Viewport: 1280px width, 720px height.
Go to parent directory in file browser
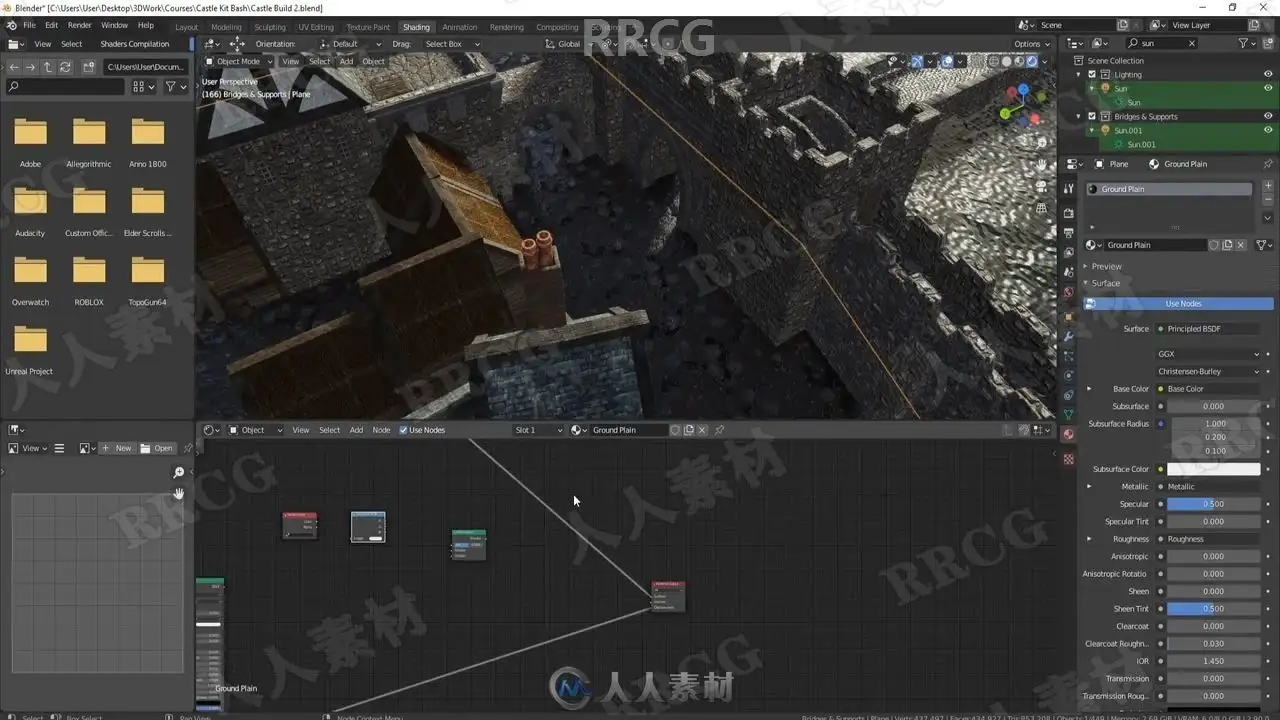(47, 67)
